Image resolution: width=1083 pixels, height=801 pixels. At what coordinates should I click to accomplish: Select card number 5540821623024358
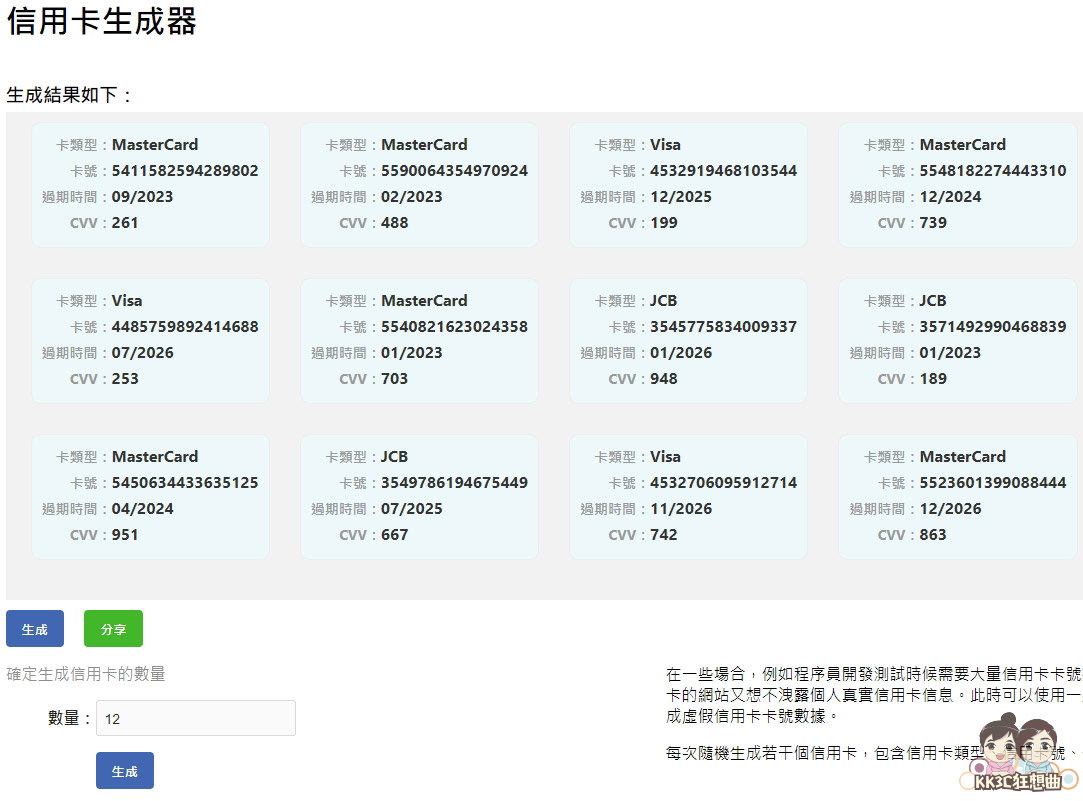(x=454, y=327)
